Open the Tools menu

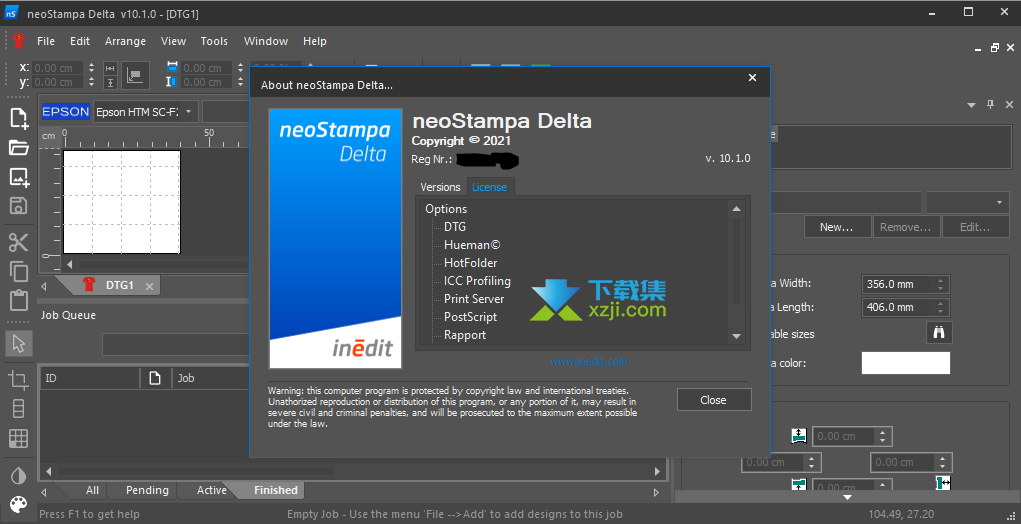click(x=214, y=41)
